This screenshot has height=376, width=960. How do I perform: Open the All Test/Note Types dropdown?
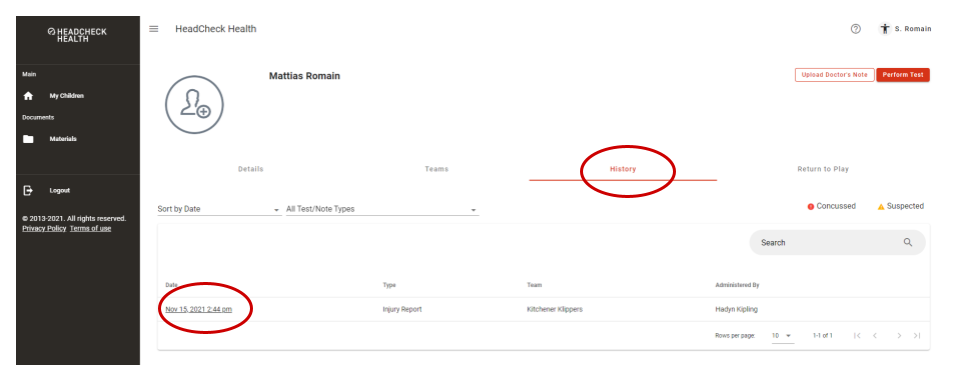[382, 209]
